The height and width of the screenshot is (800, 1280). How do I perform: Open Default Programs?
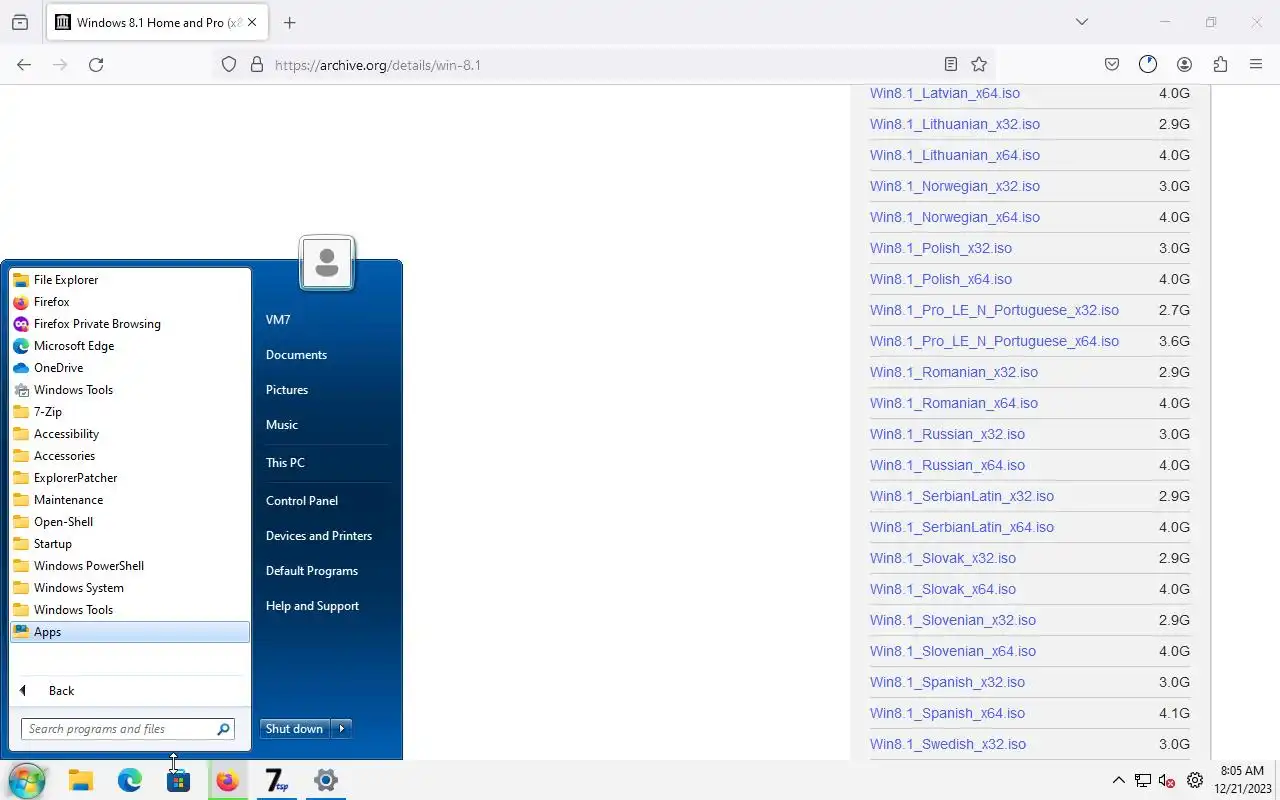[312, 571]
